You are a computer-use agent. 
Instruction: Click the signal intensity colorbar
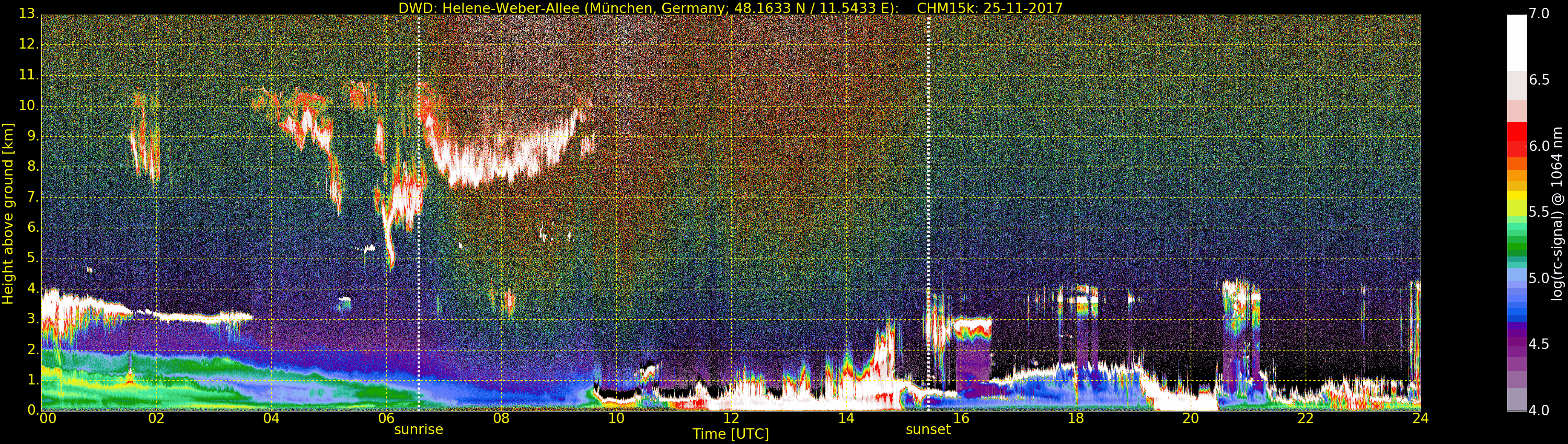(x=1516, y=213)
